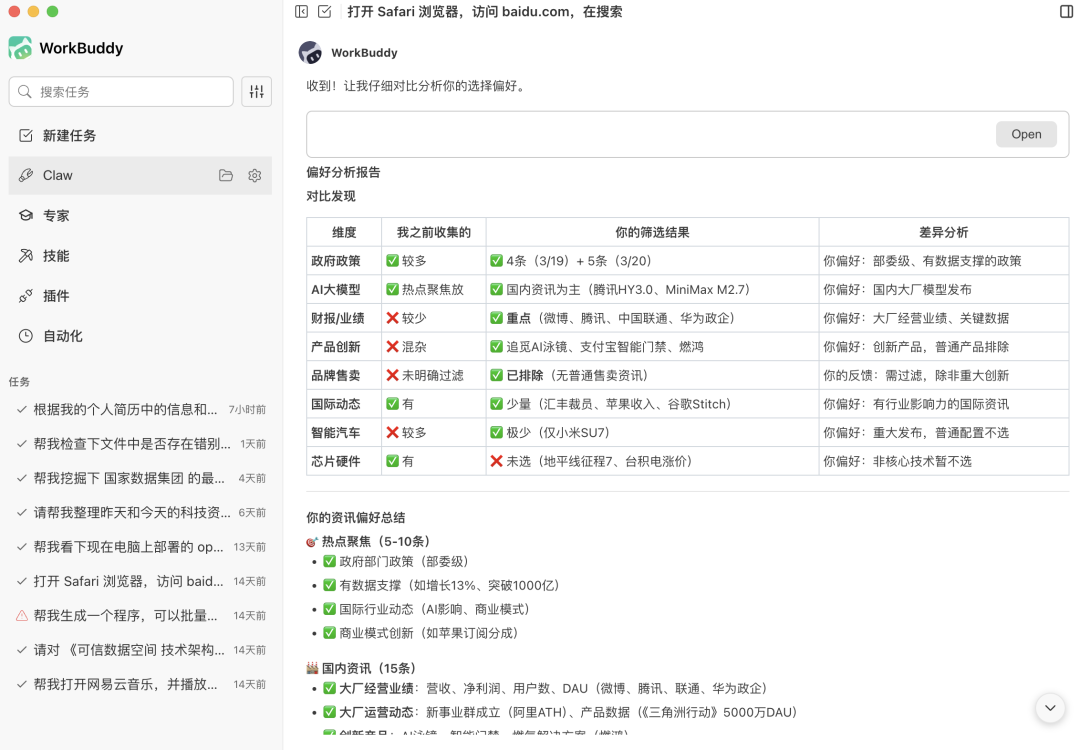Image resolution: width=1080 pixels, height=750 pixels.
Task: Open task 根据我的个人简历中的信息
Action: [x=125, y=409]
